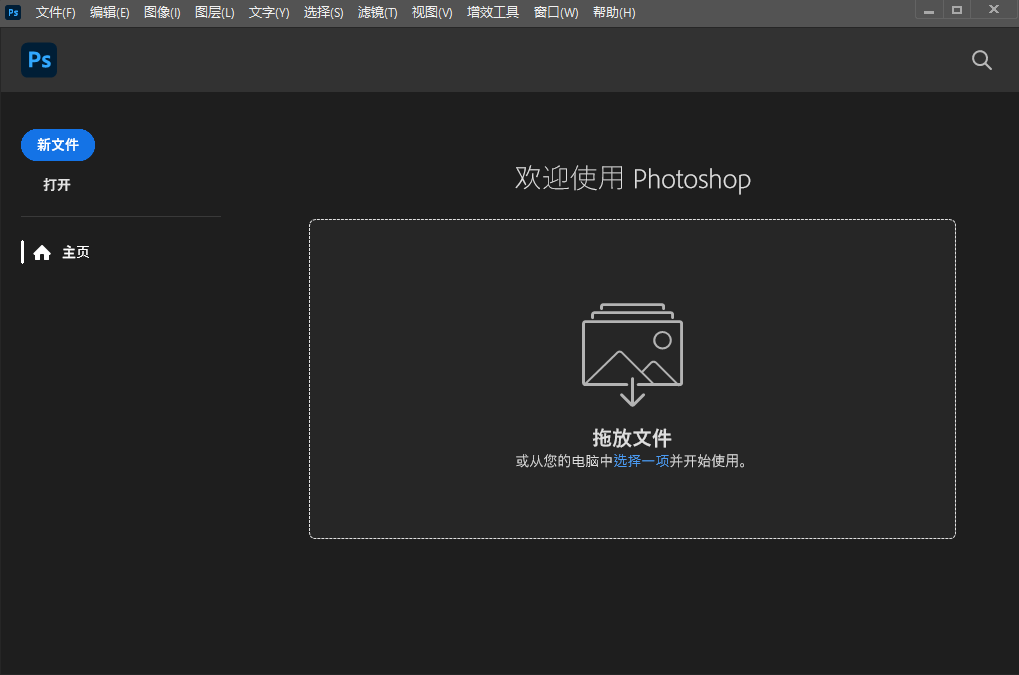Click the drop-file image icon in center

631,355
